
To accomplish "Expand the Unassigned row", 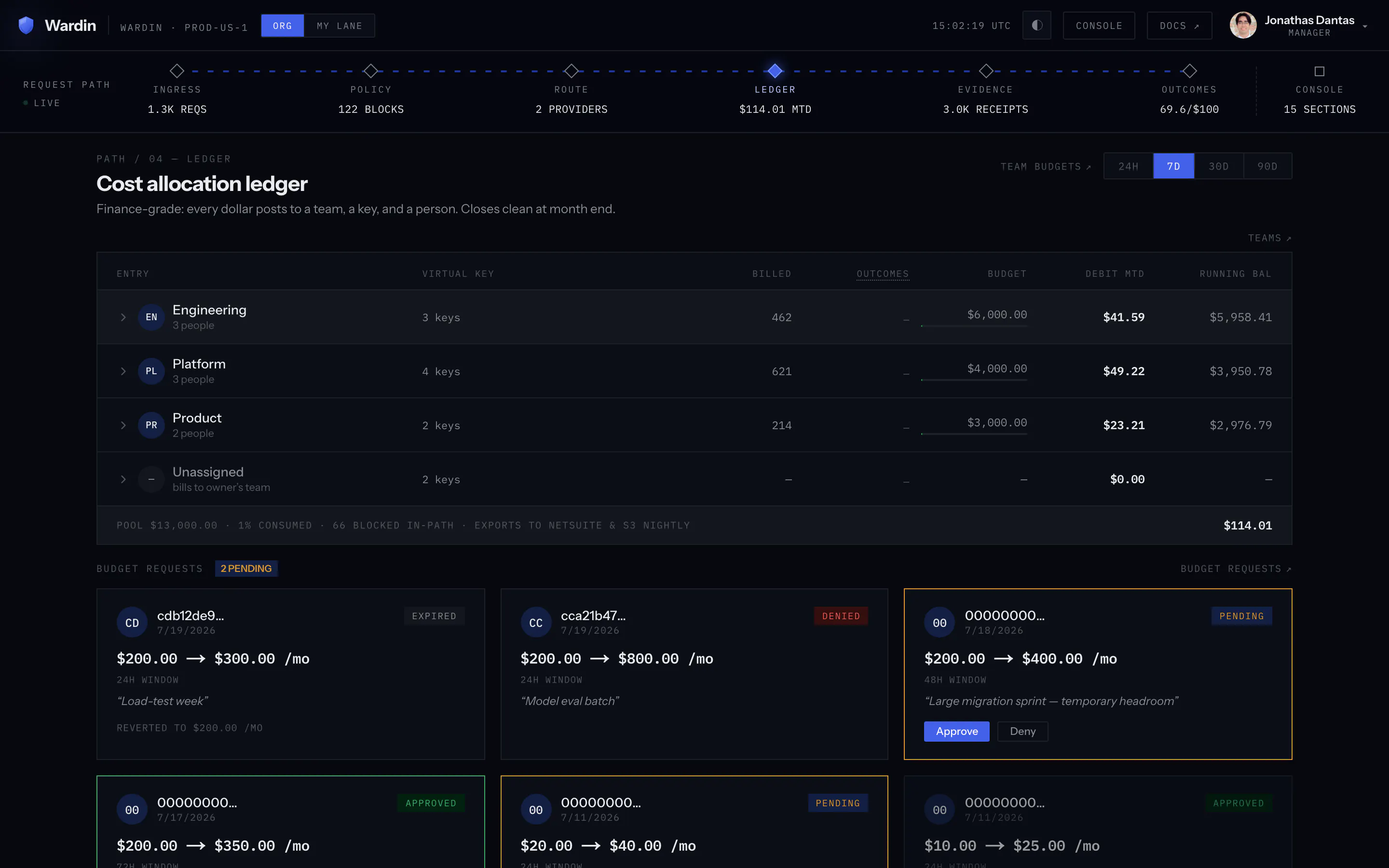I will tap(123, 479).
